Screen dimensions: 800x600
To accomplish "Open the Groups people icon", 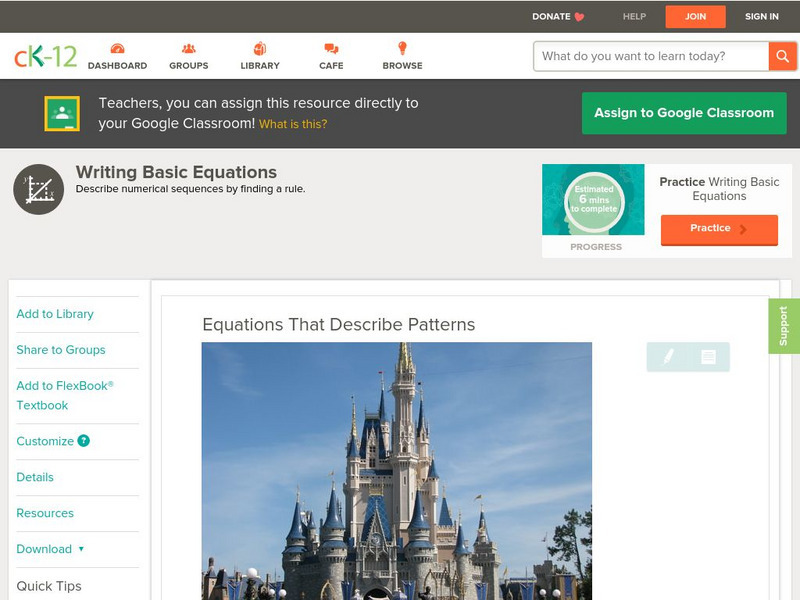I will click(189, 48).
